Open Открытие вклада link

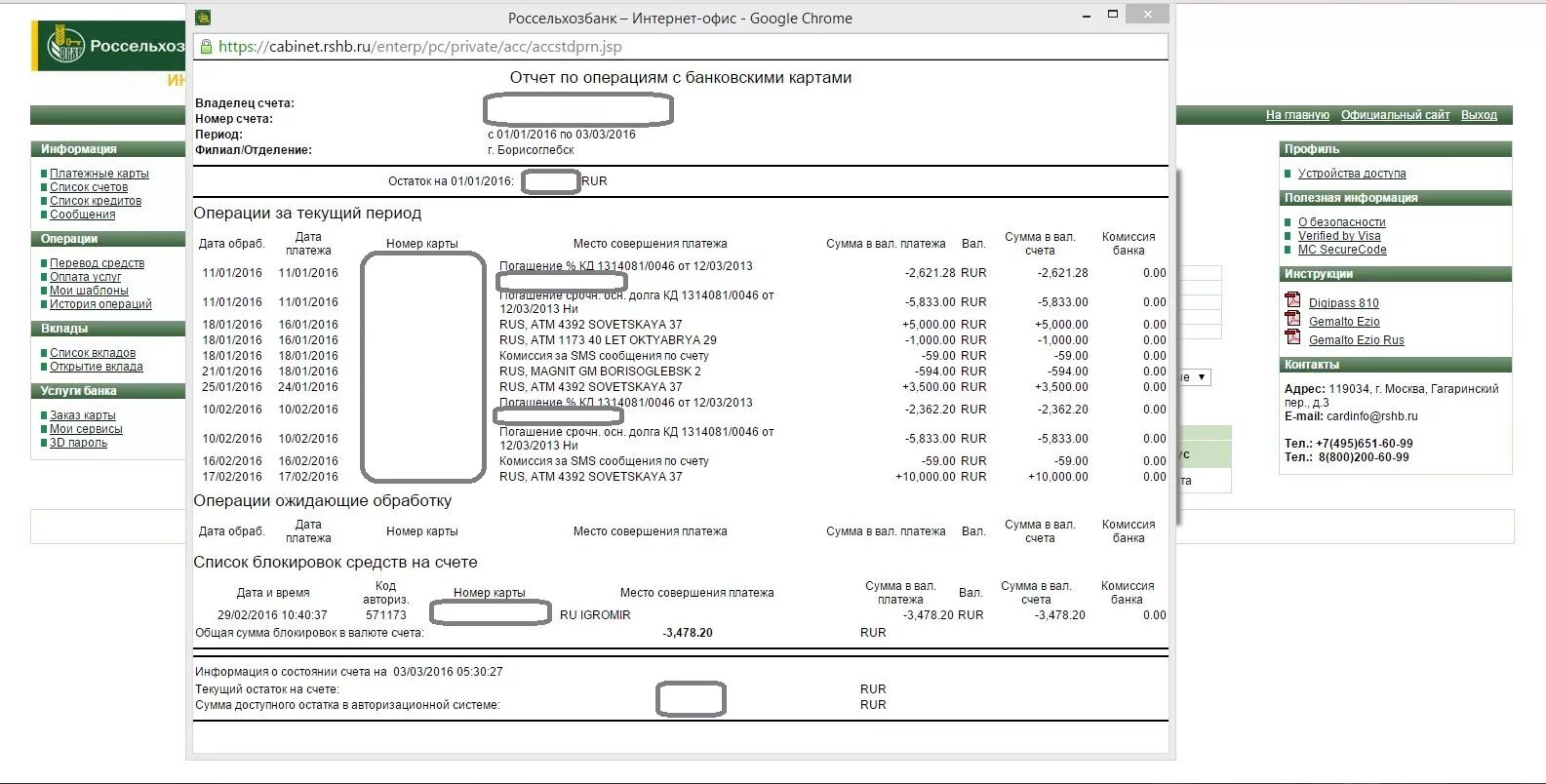click(97, 367)
